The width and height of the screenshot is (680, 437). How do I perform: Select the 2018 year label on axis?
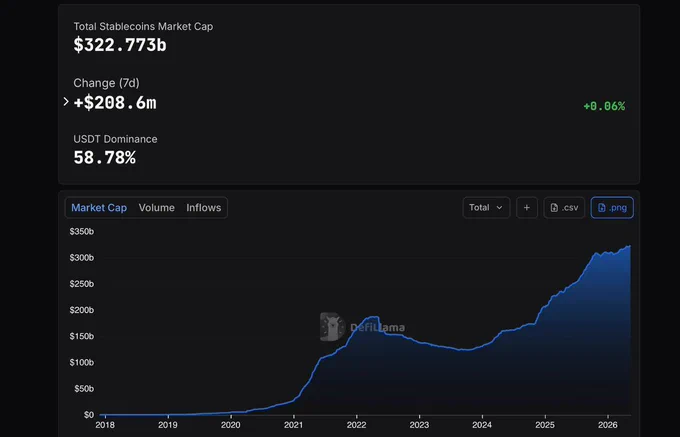pyautogui.click(x=105, y=425)
